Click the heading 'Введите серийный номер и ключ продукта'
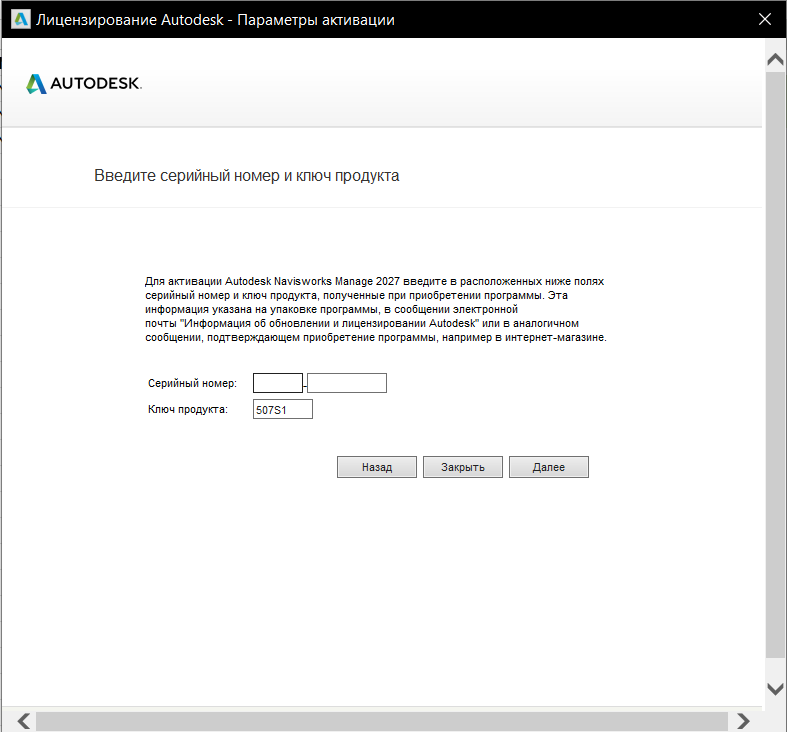The image size is (787, 732). pos(246,176)
